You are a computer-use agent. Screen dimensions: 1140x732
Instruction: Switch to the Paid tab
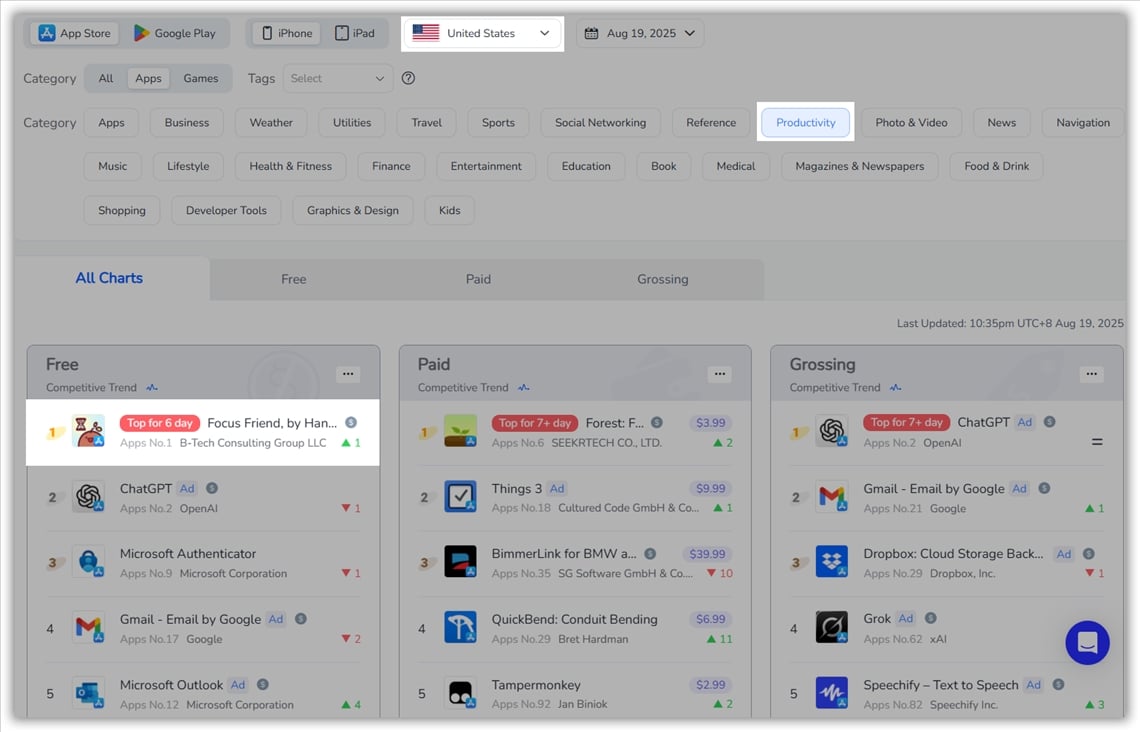click(x=478, y=279)
